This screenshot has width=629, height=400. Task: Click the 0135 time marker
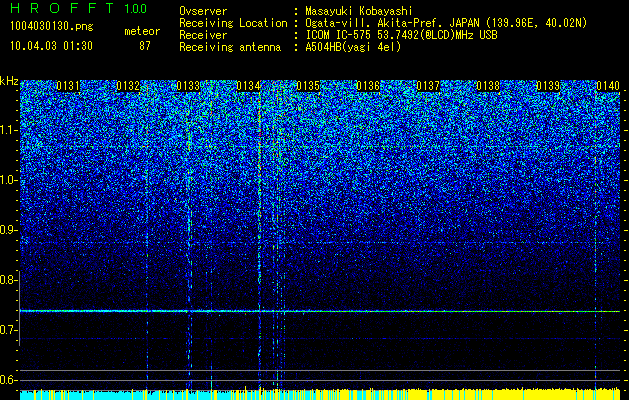pos(308,86)
